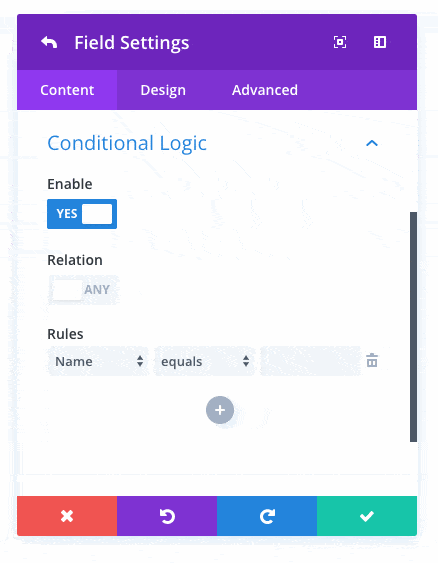
Task: Undo the last change with the purple arrow
Action: pos(167,516)
